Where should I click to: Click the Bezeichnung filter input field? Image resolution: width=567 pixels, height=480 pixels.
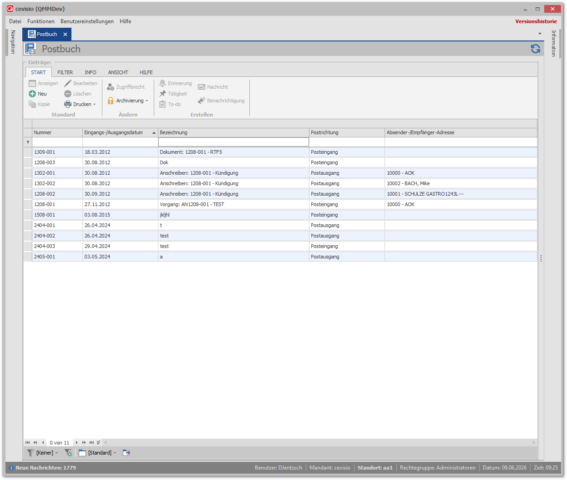(233, 142)
